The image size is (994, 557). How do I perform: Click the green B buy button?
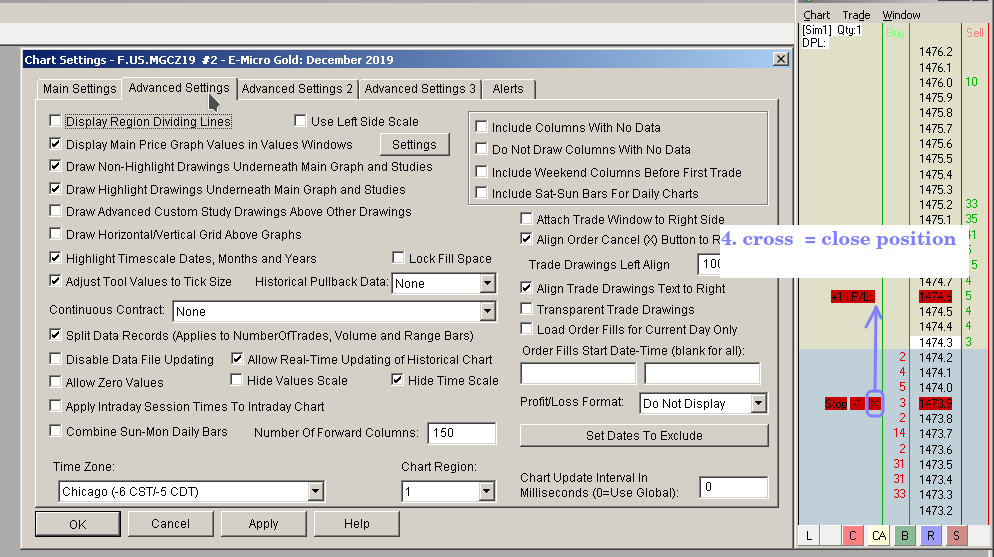click(904, 537)
